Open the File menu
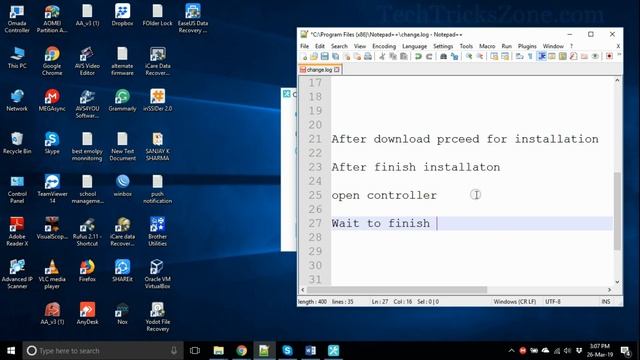The height and width of the screenshot is (360, 640). point(304,46)
